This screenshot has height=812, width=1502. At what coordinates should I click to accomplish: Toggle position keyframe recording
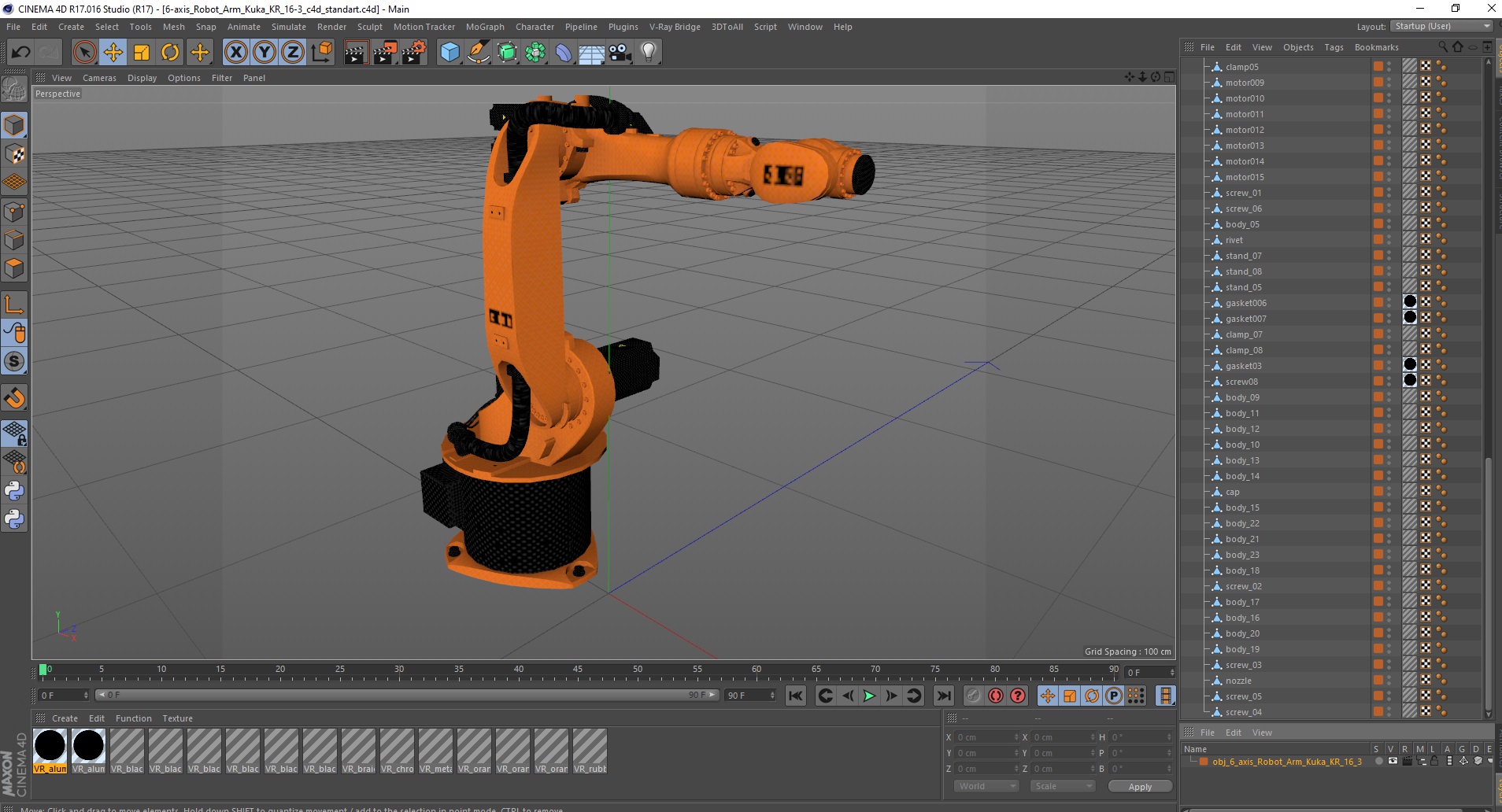[x=1048, y=696]
